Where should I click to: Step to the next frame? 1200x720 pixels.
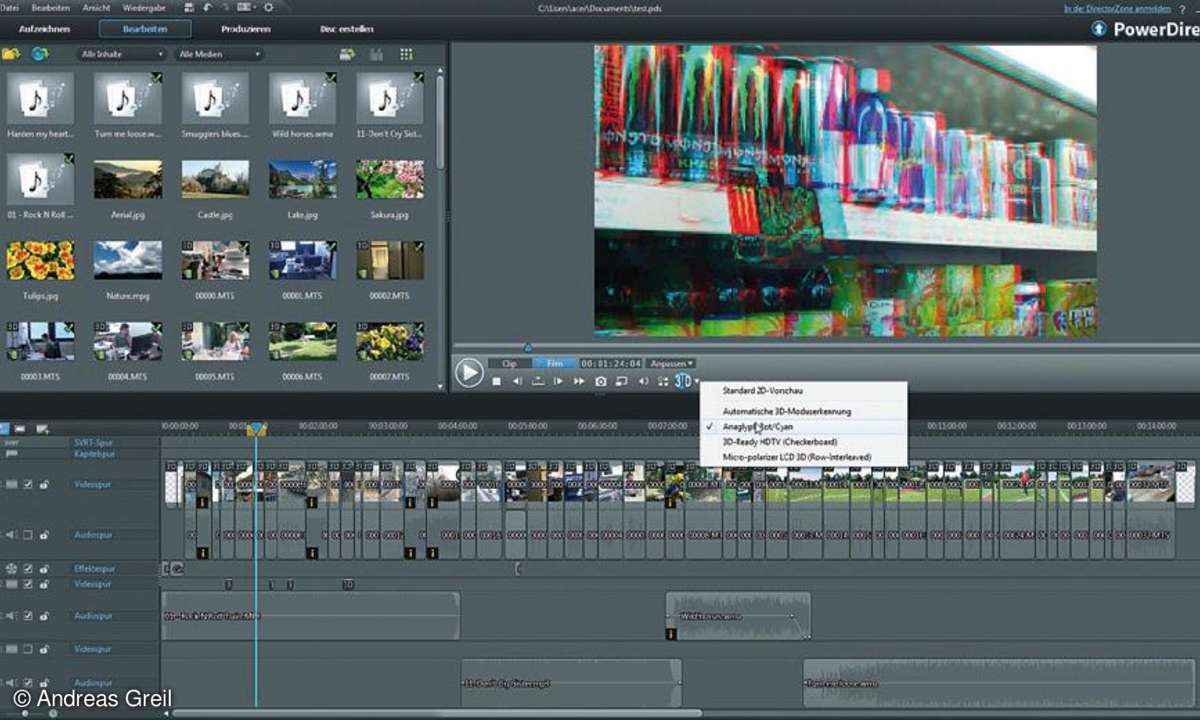point(558,381)
